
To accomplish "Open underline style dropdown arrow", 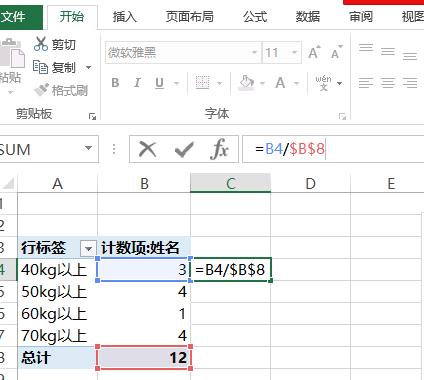I will pyautogui.click(x=176, y=83).
